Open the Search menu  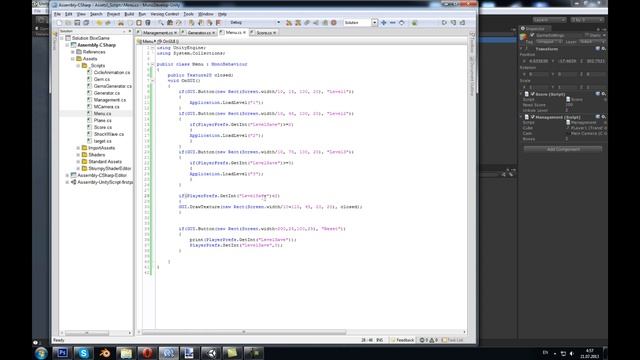coord(96,14)
